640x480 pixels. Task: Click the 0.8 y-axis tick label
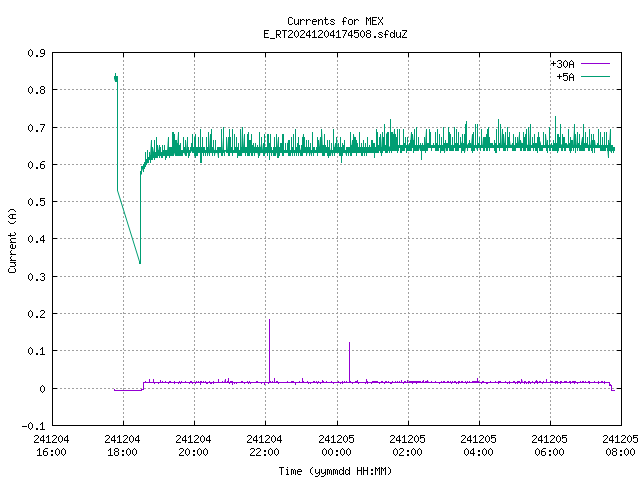[x=36, y=90]
